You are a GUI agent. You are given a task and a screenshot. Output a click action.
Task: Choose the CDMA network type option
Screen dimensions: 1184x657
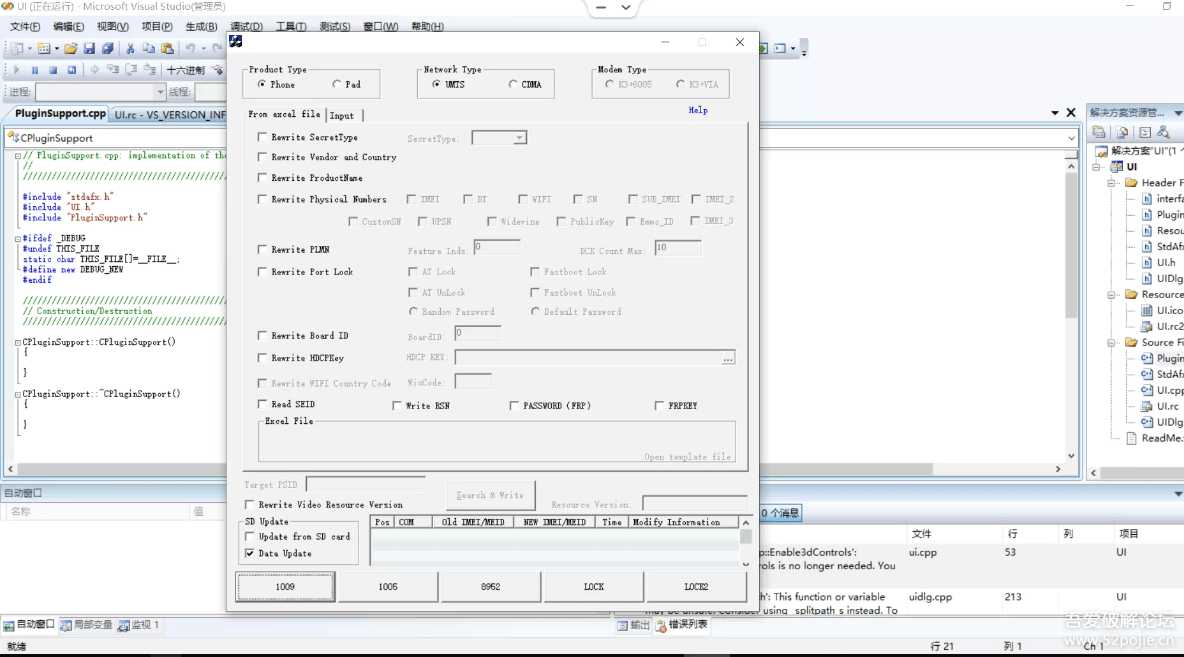(513, 85)
